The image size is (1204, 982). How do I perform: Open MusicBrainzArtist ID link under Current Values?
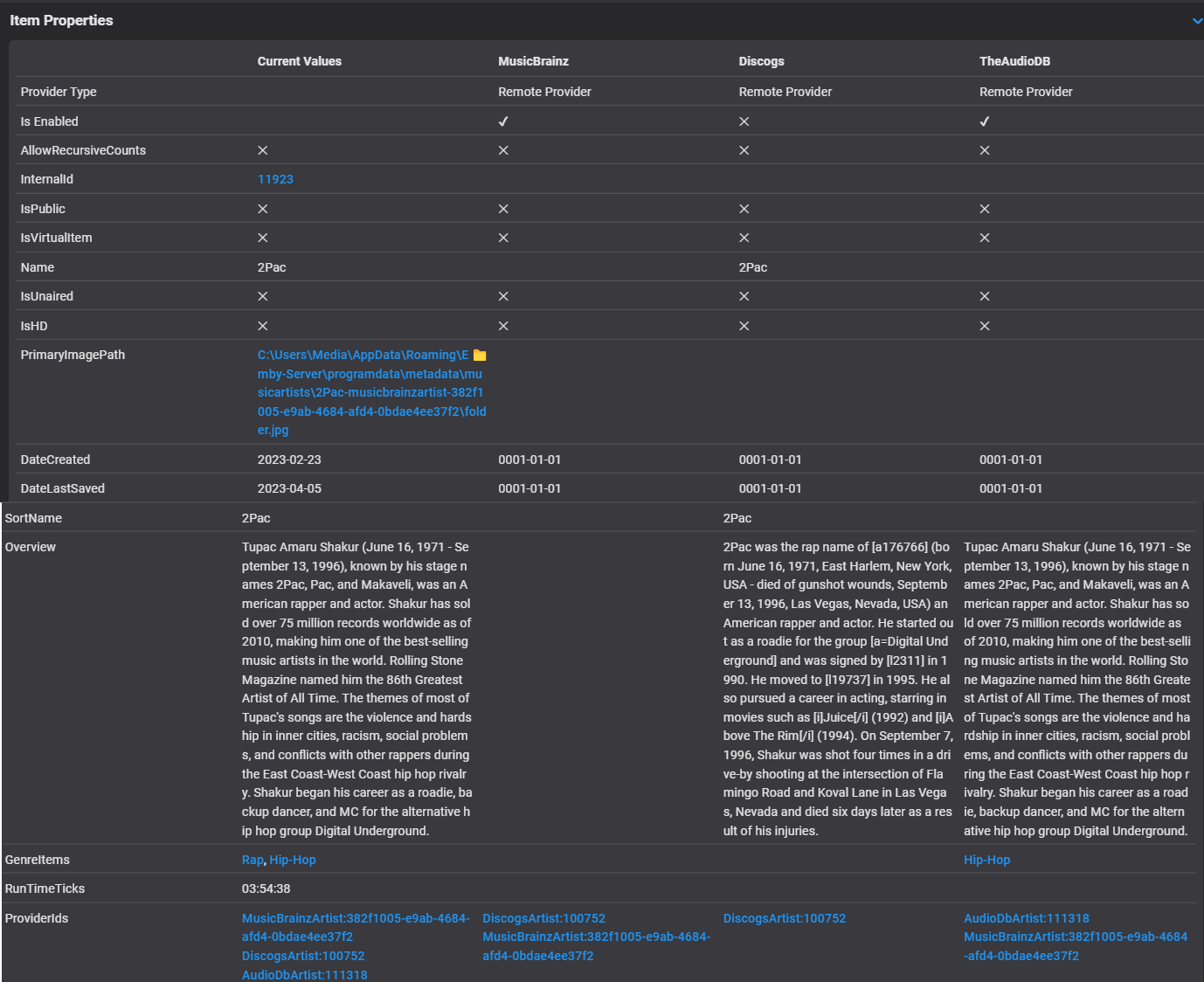pos(356,928)
